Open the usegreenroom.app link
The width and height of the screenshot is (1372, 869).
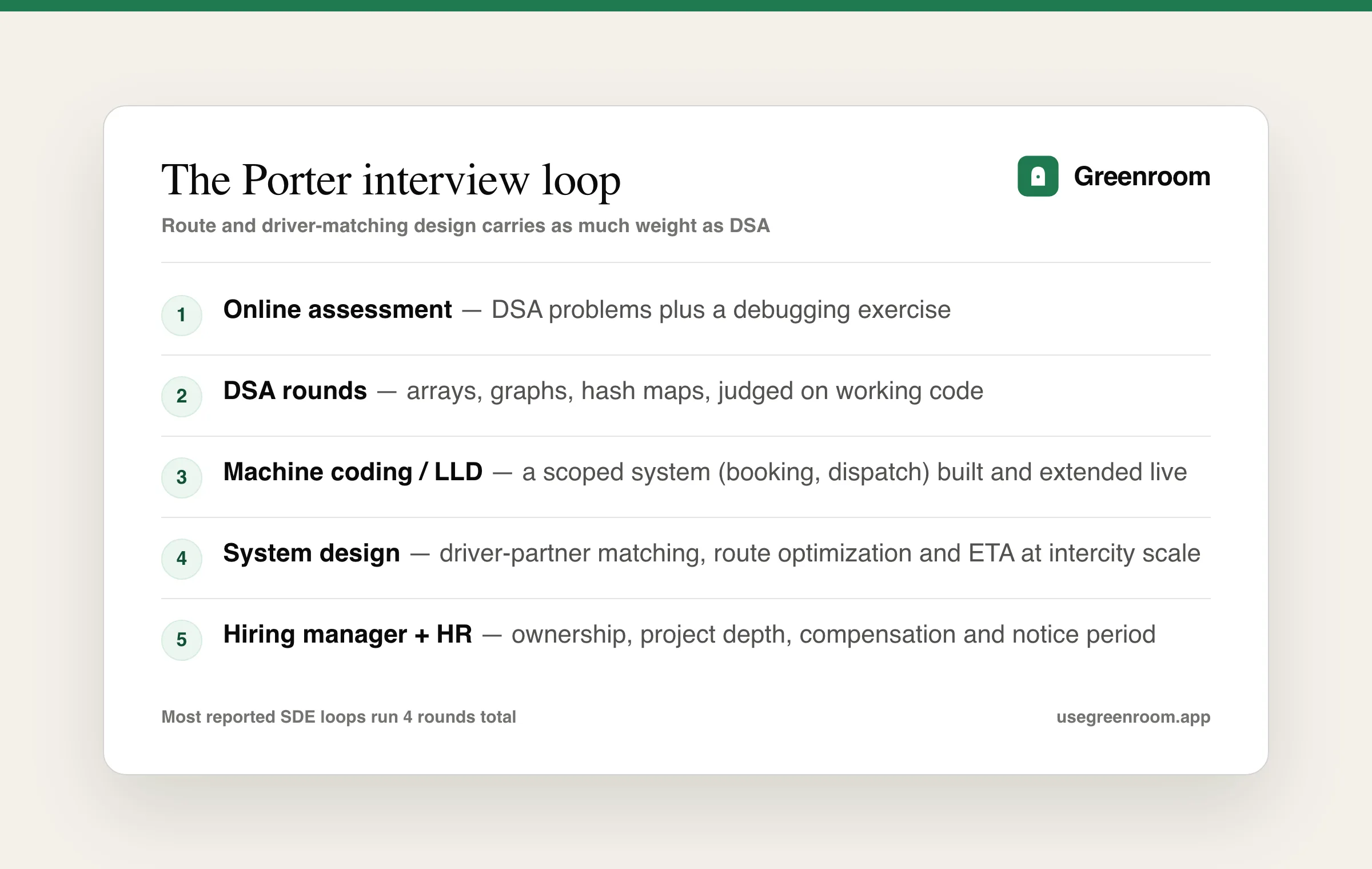coord(1133,717)
